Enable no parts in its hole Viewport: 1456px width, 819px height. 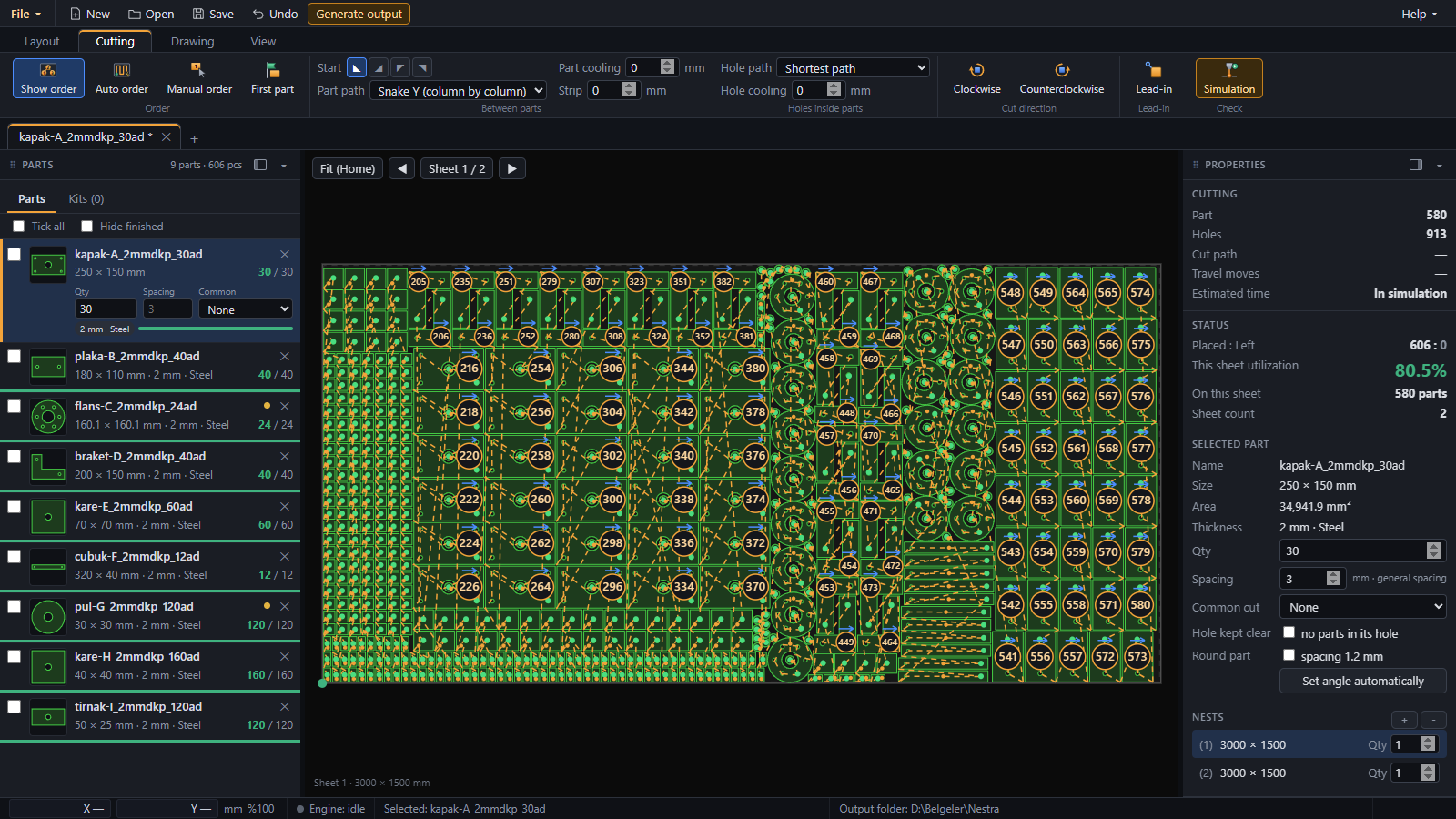pos(1289,632)
